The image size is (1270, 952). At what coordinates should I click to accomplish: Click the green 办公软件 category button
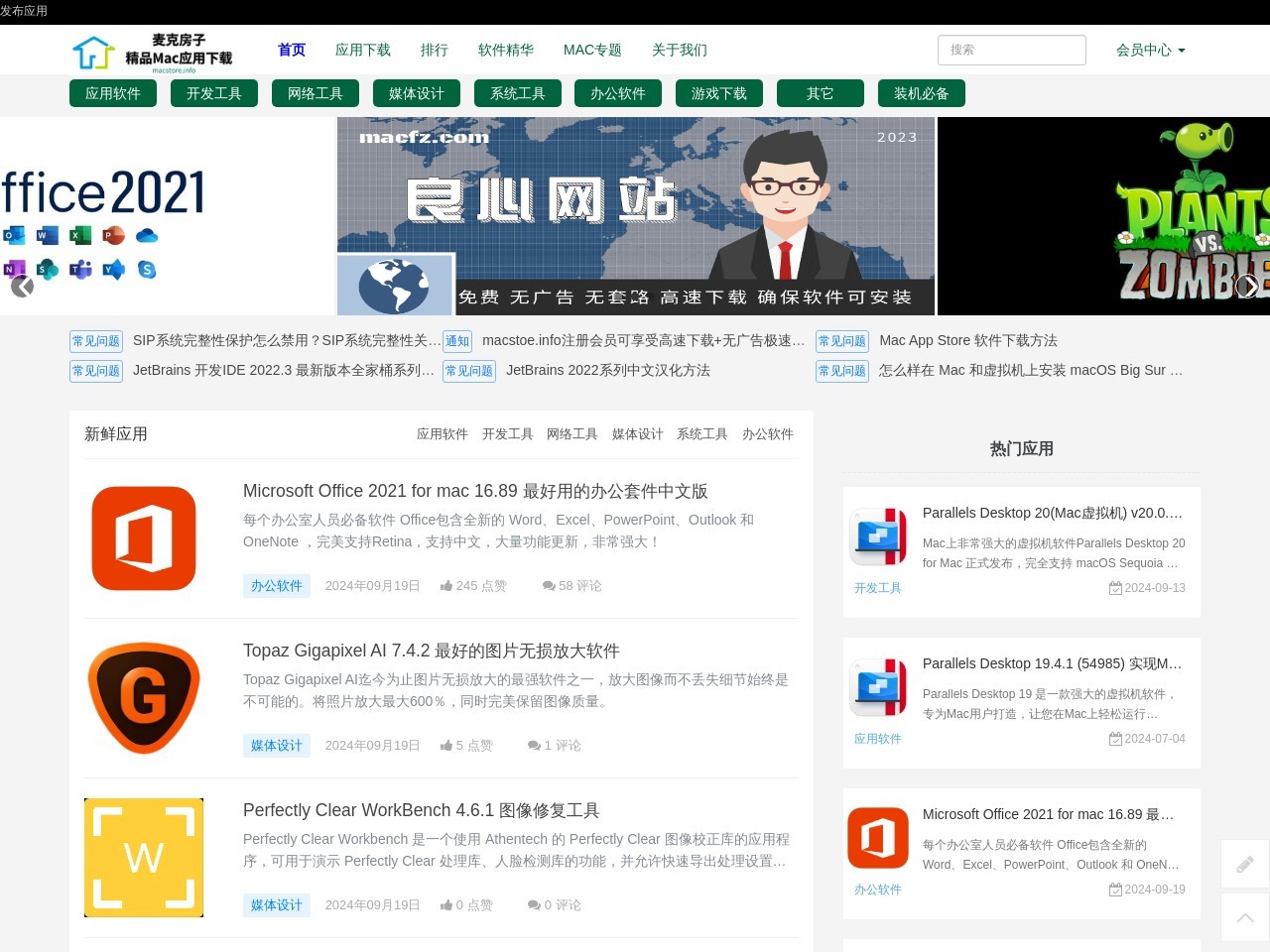(618, 93)
